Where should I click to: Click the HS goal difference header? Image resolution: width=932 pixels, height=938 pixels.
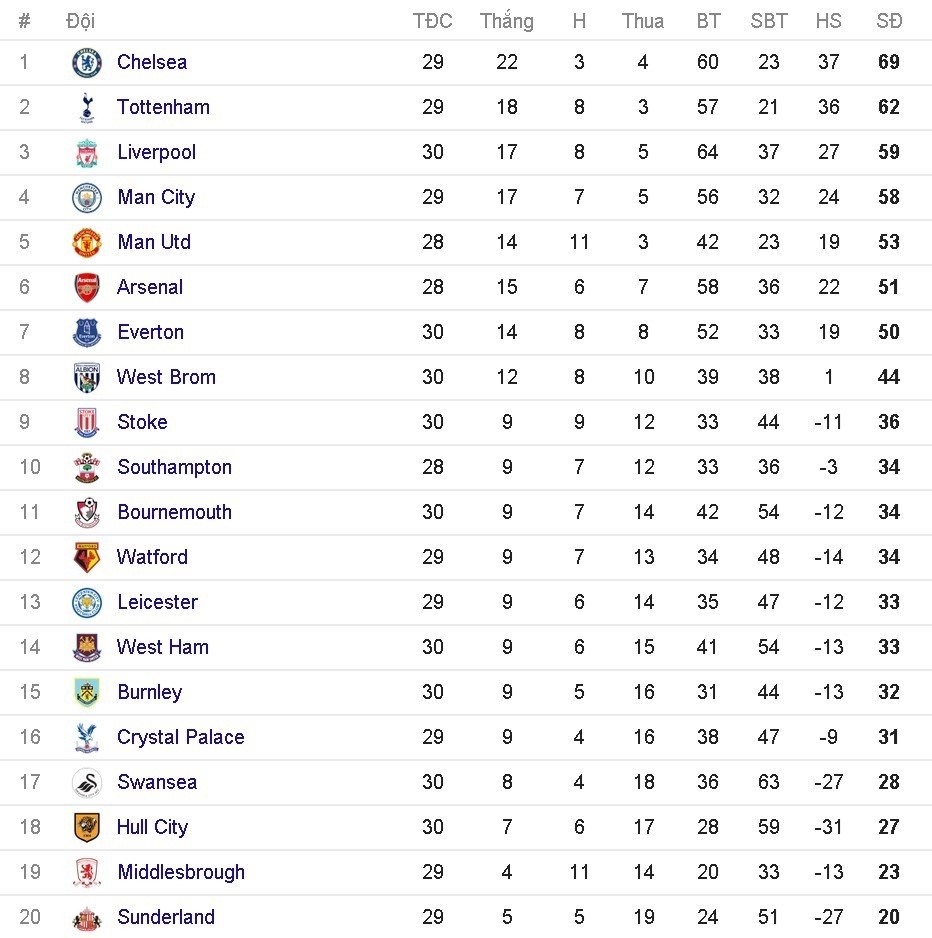(x=828, y=21)
